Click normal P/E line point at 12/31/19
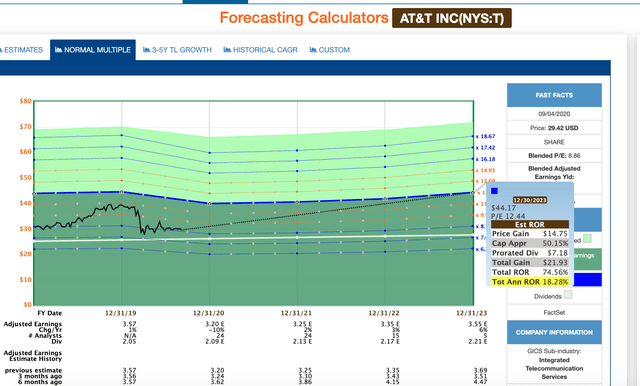640x386 pixels. (x=121, y=192)
